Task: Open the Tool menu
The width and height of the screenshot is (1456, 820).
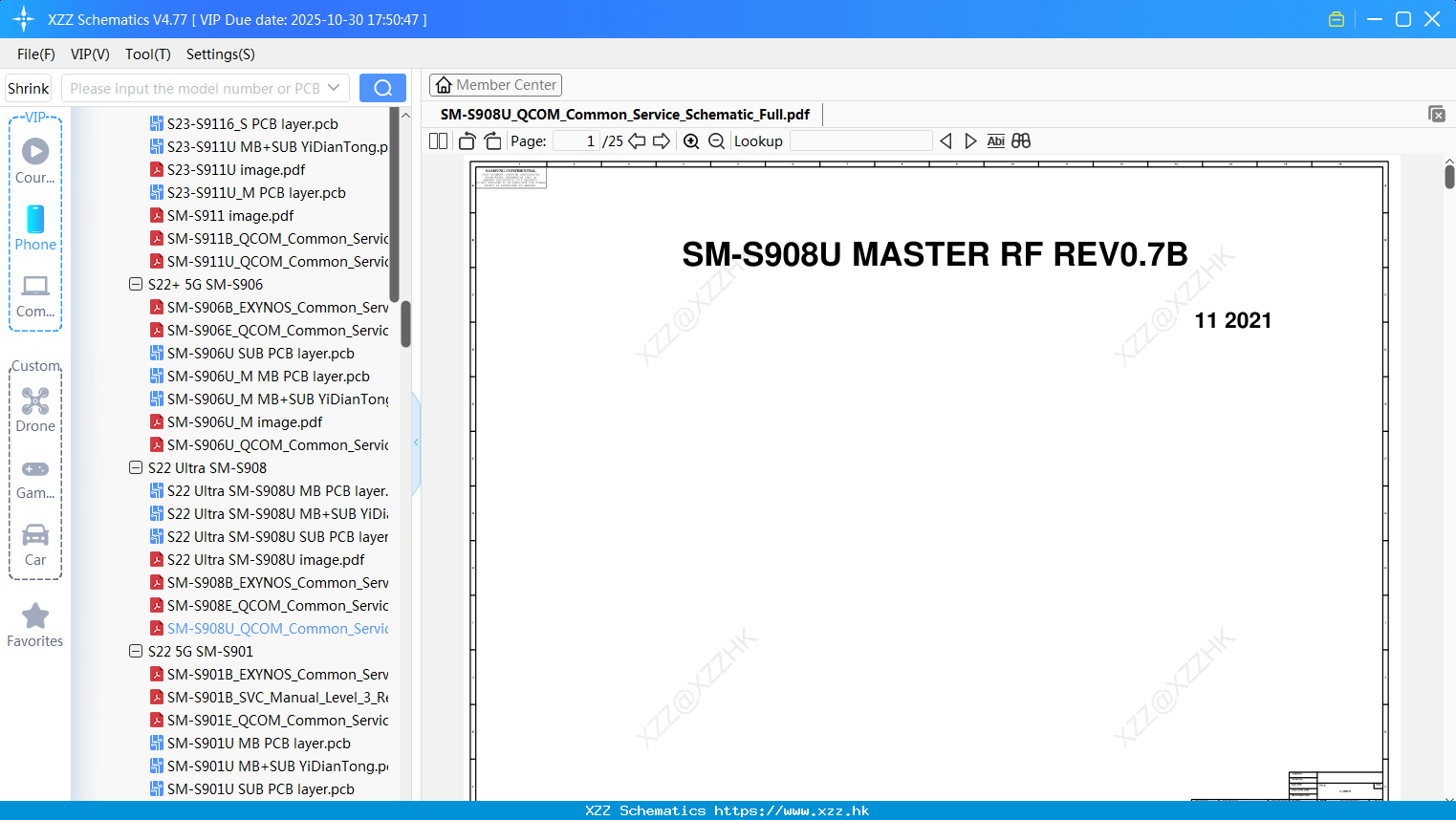Action: click(x=147, y=54)
